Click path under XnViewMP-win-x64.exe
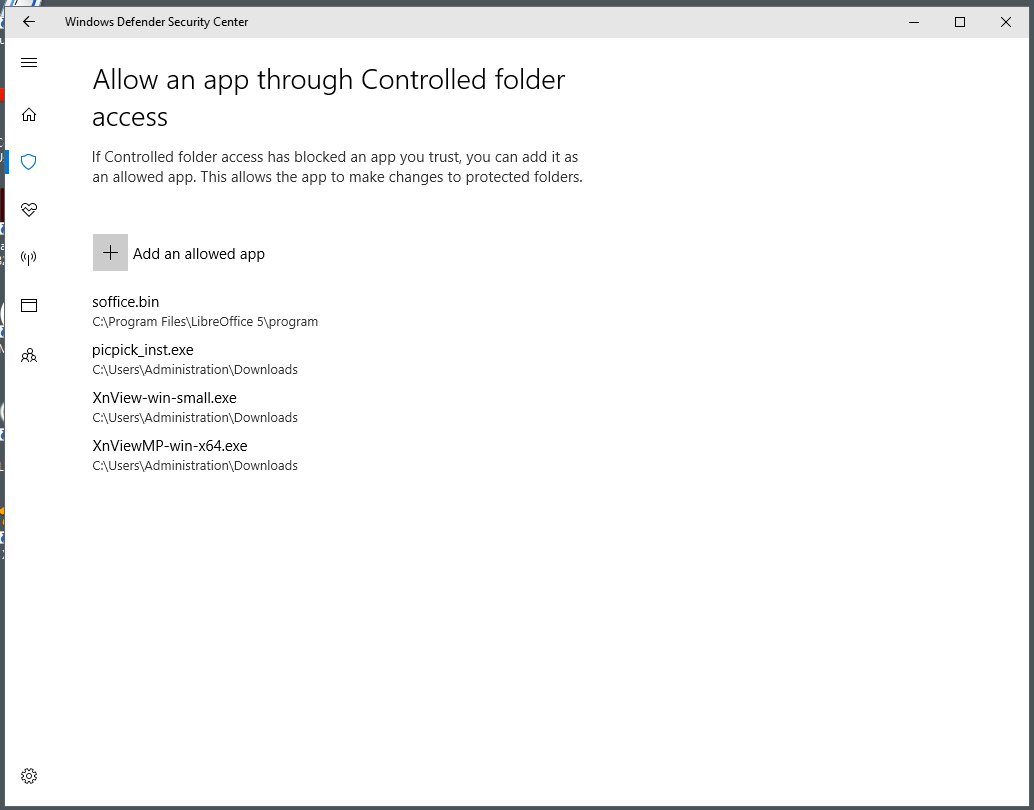The width and height of the screenshot is (1034, 810). point(195,466)
